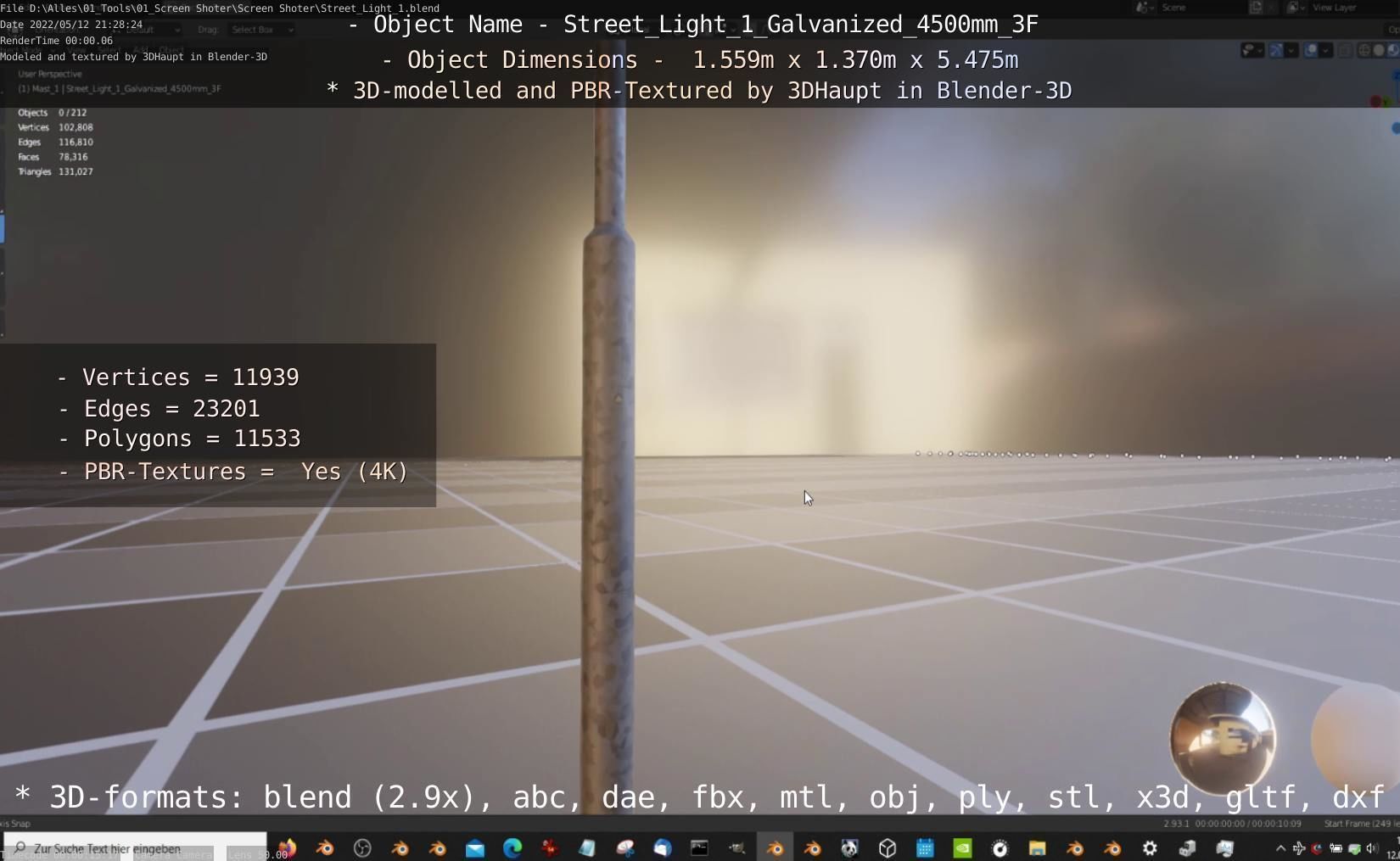Select the highlighted active Blender taskbar icon
The height and width of the screenshot is (861, 1400).
[x=775, y=847]
